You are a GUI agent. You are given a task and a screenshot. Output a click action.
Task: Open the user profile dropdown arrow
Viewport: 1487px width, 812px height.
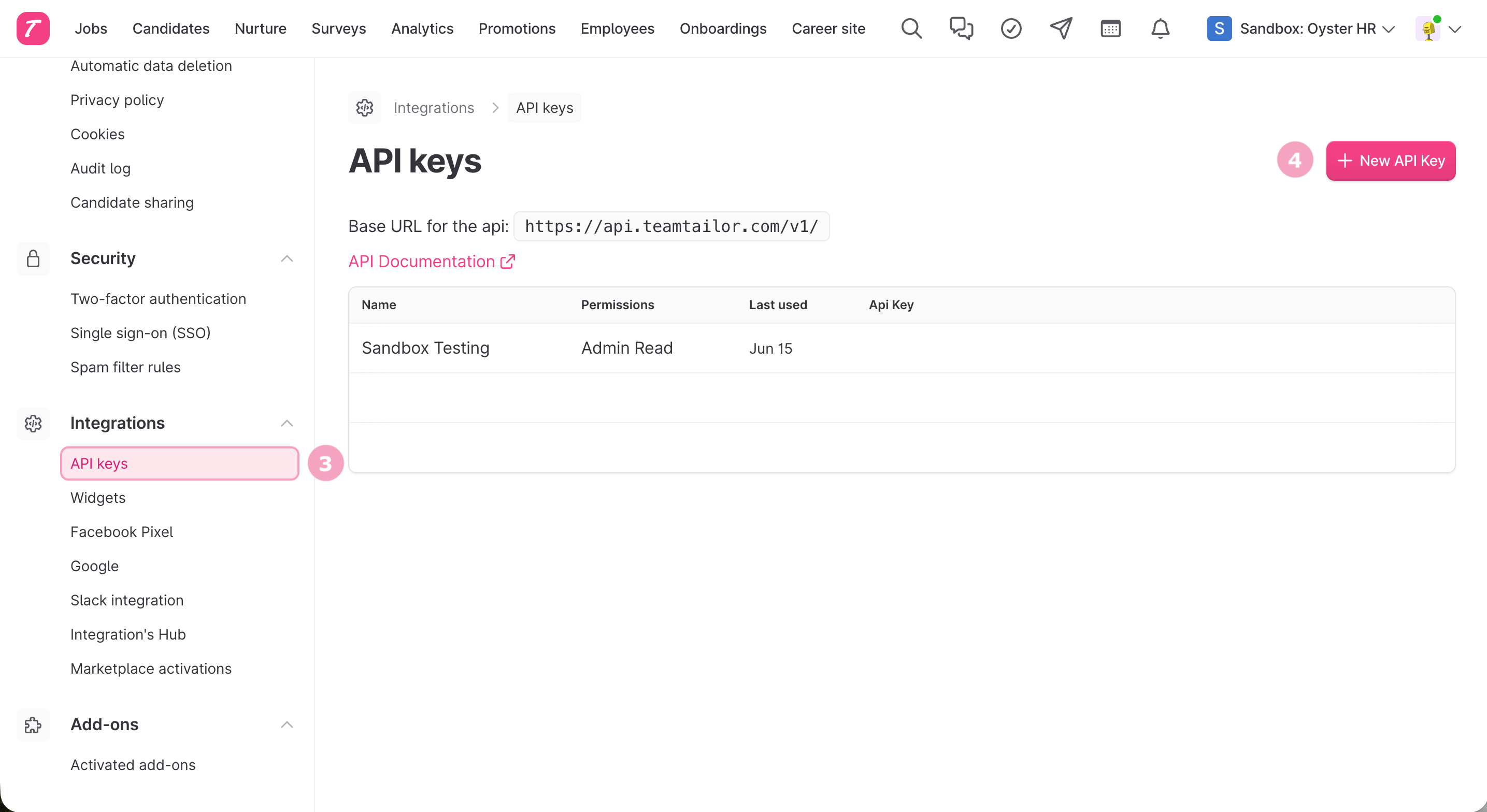pyautogui.click(x=1455, y=29)
